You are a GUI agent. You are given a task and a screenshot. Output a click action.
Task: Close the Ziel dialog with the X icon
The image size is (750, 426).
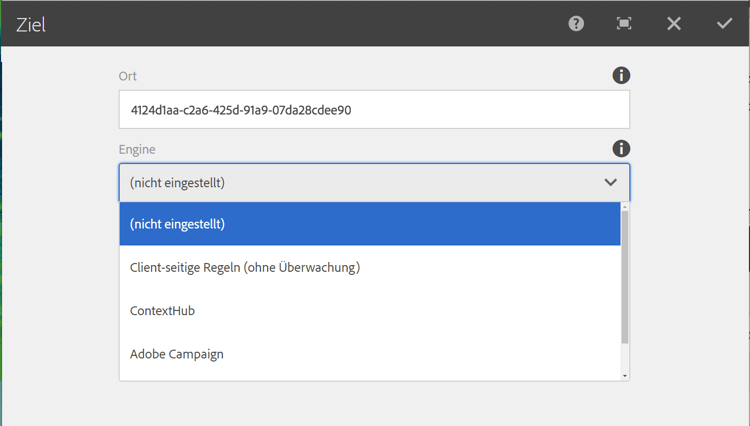tap(674, 23)
